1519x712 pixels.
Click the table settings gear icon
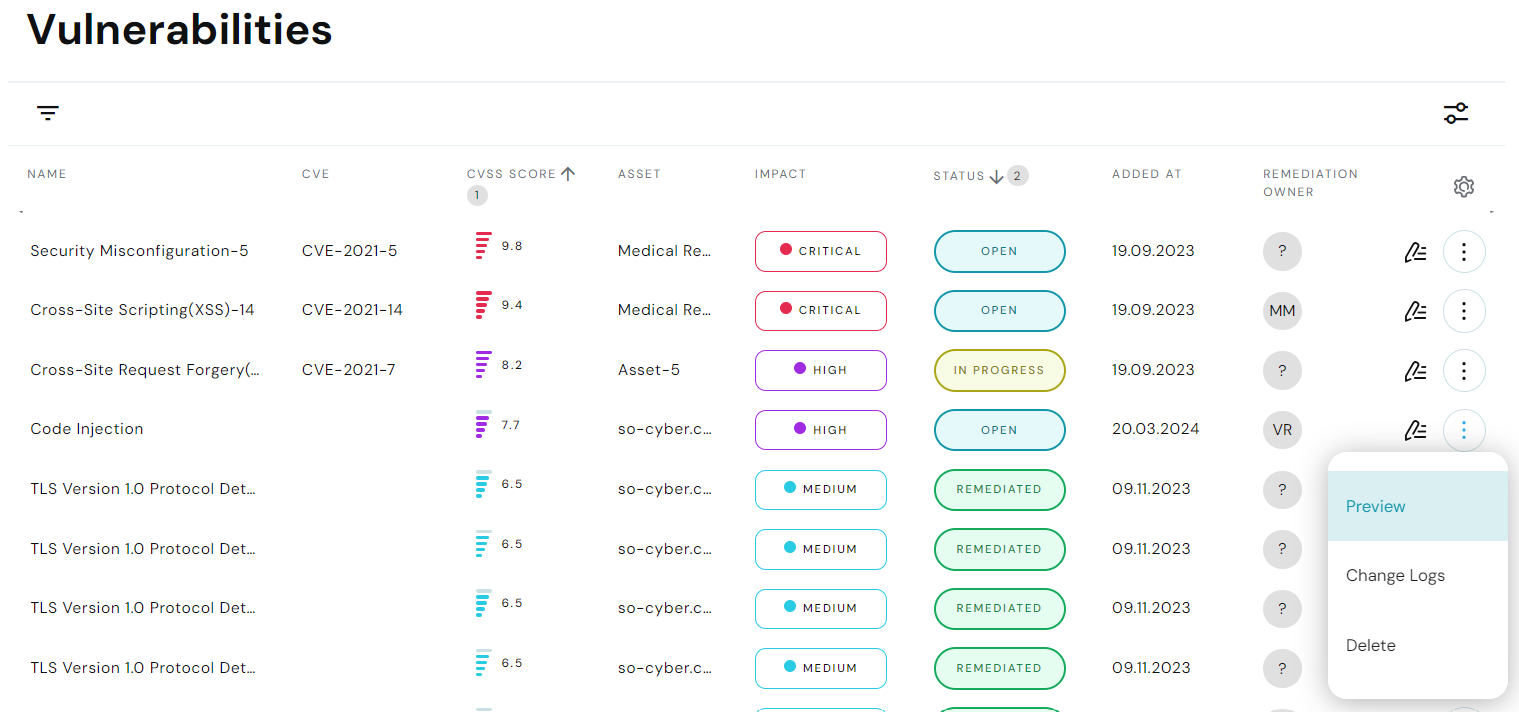(x=1464, y=187)
